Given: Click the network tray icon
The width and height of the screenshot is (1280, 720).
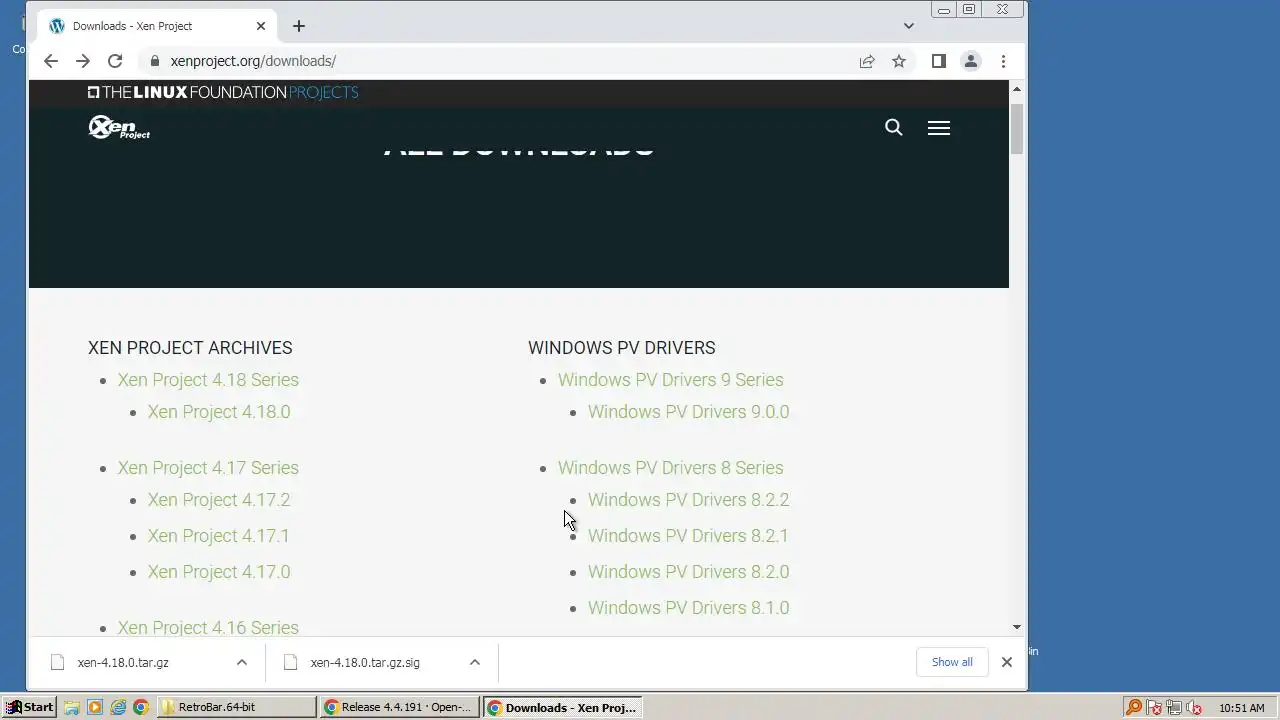Looking at the screenshot, I should coord(1174,708).
